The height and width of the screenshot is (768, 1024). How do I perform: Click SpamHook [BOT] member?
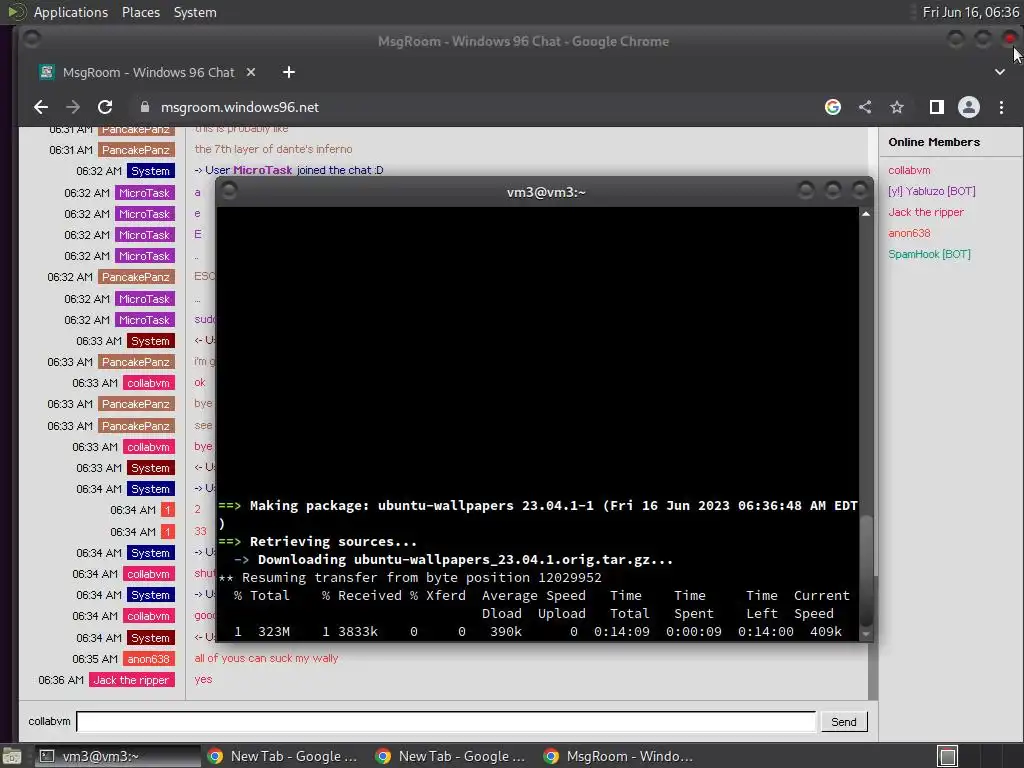click(x=929, y=254)
